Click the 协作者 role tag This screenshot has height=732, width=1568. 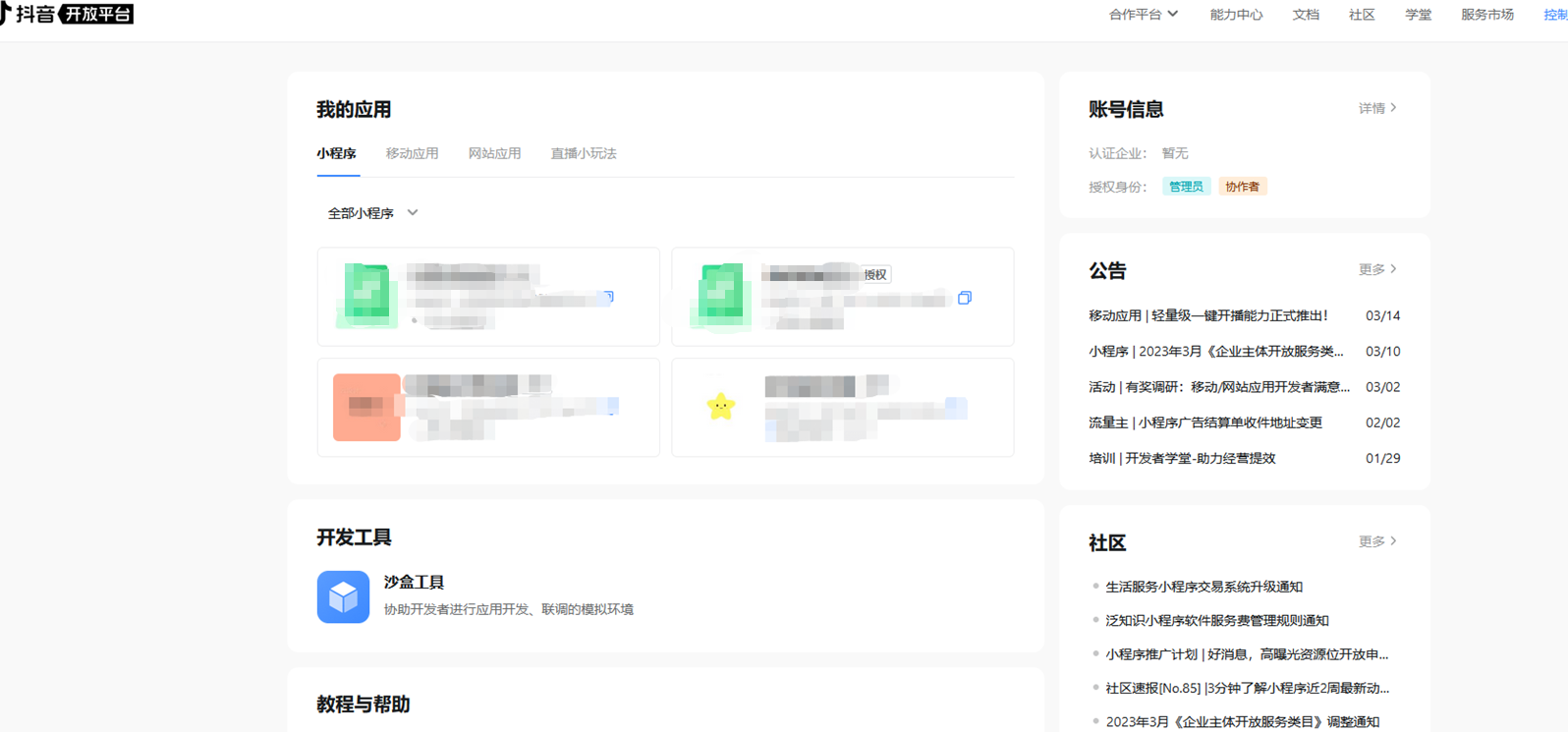(x=1242, y=187)
